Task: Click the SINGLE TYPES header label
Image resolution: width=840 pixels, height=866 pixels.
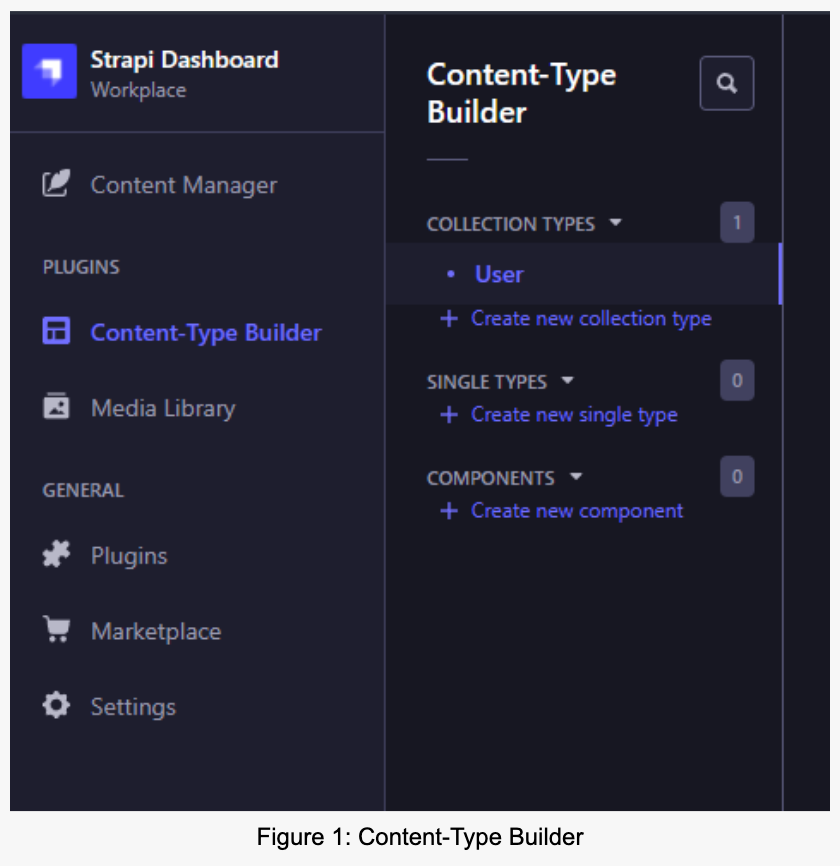Action: 487,382
